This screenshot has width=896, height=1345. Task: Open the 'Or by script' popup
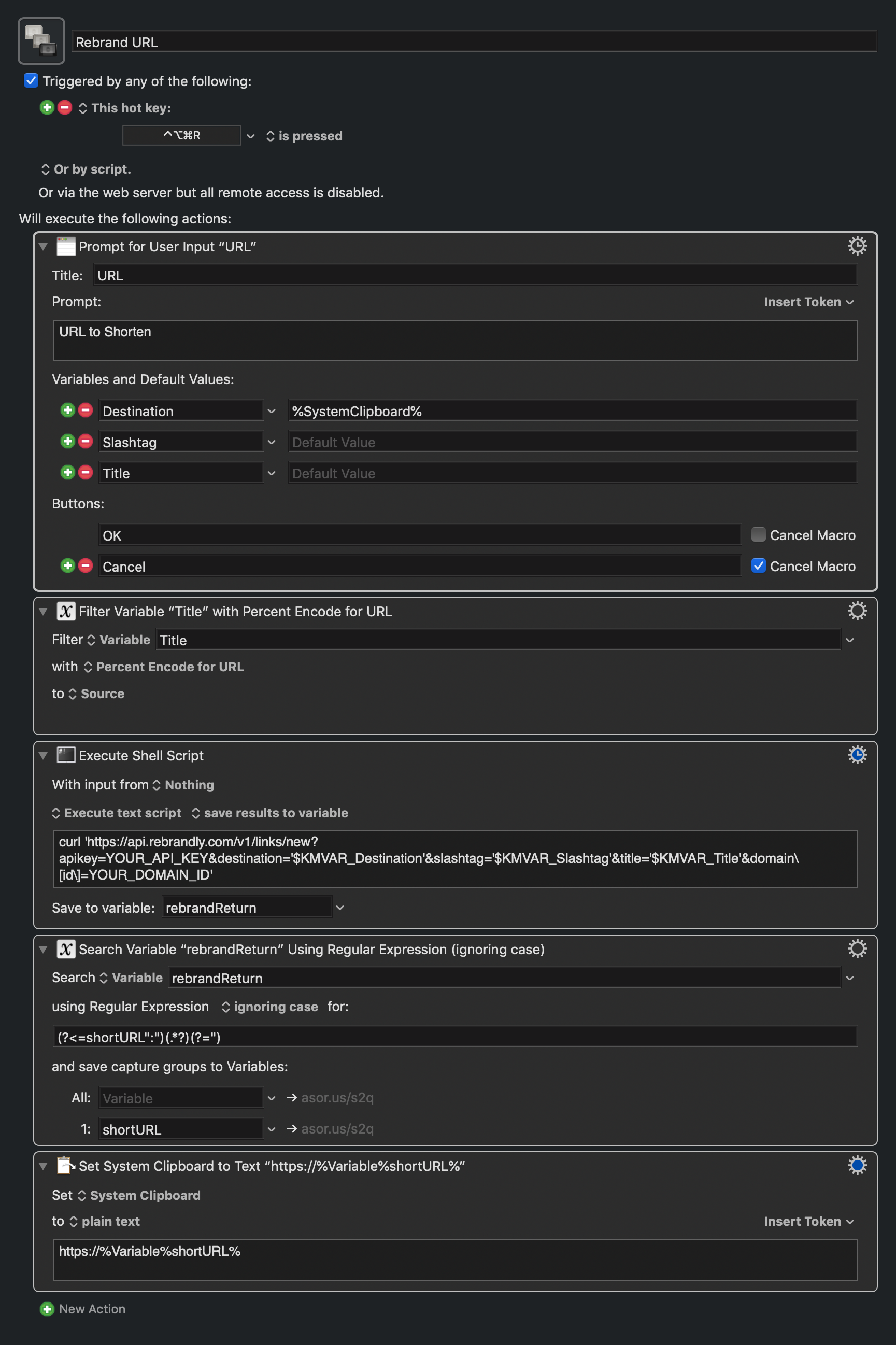tap(86, 169)
